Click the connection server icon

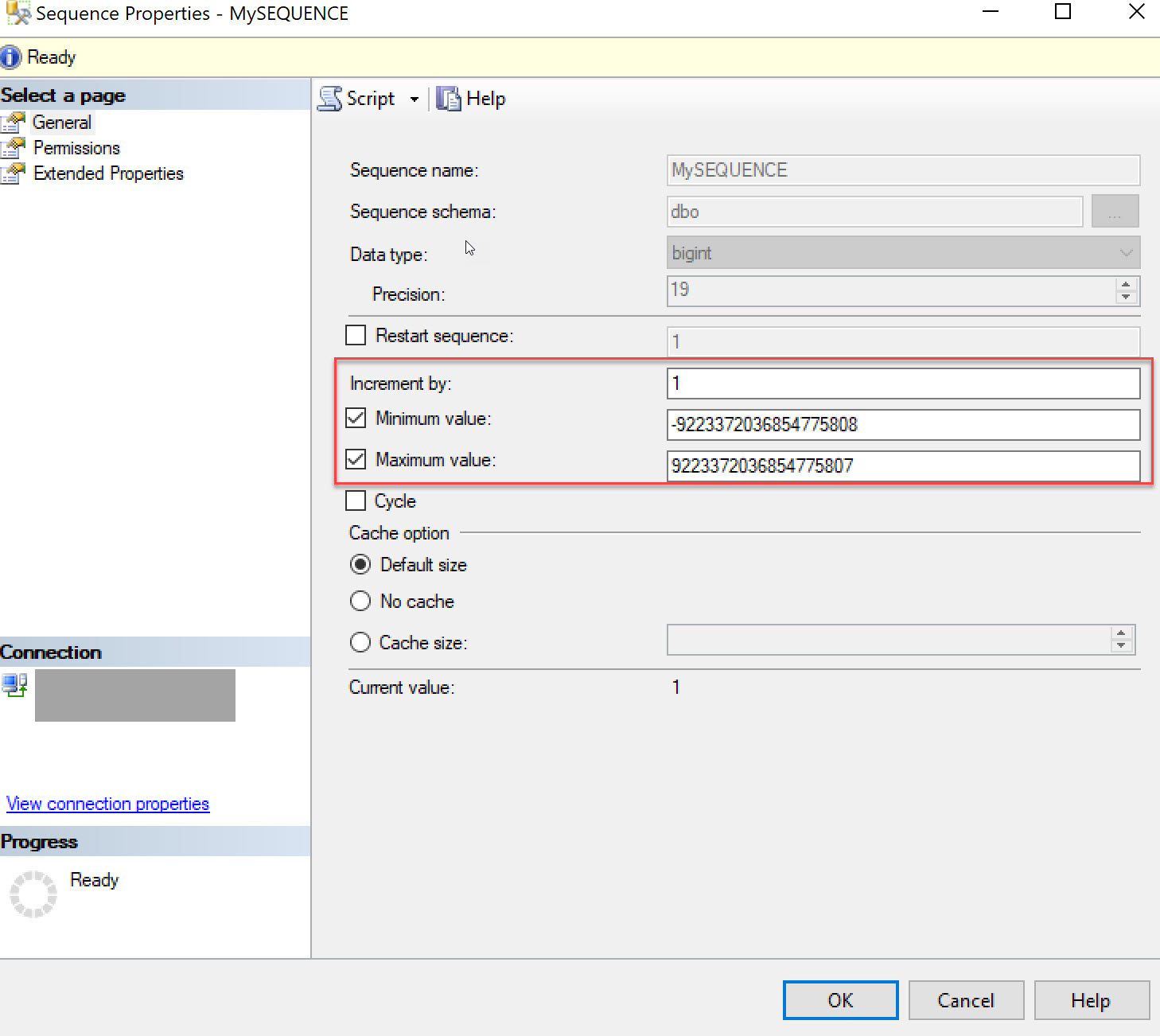tap(15, 685)
